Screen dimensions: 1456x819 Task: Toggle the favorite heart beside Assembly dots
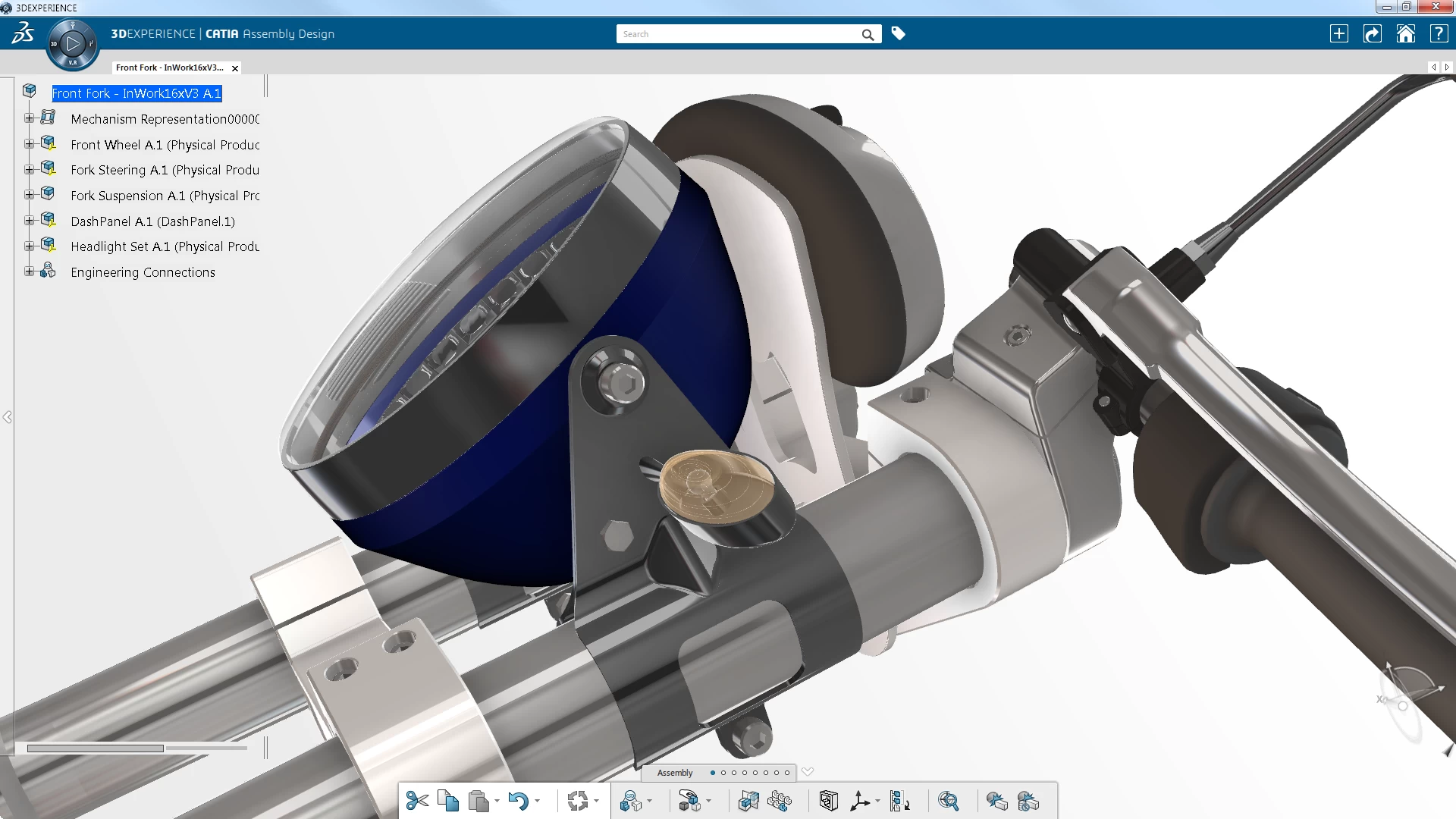[x=808, y=772]
